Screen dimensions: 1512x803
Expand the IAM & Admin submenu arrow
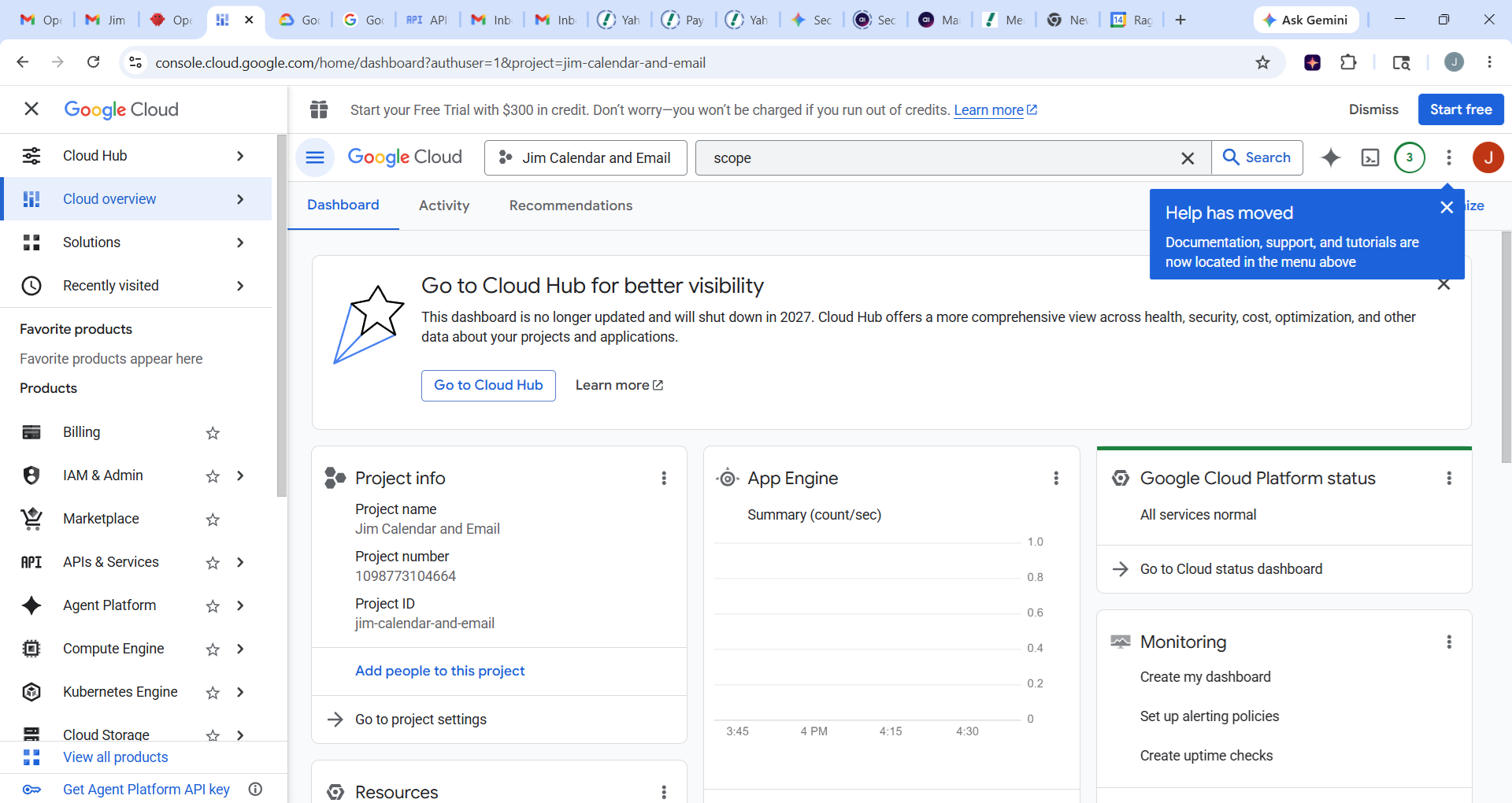click(240, 476)
